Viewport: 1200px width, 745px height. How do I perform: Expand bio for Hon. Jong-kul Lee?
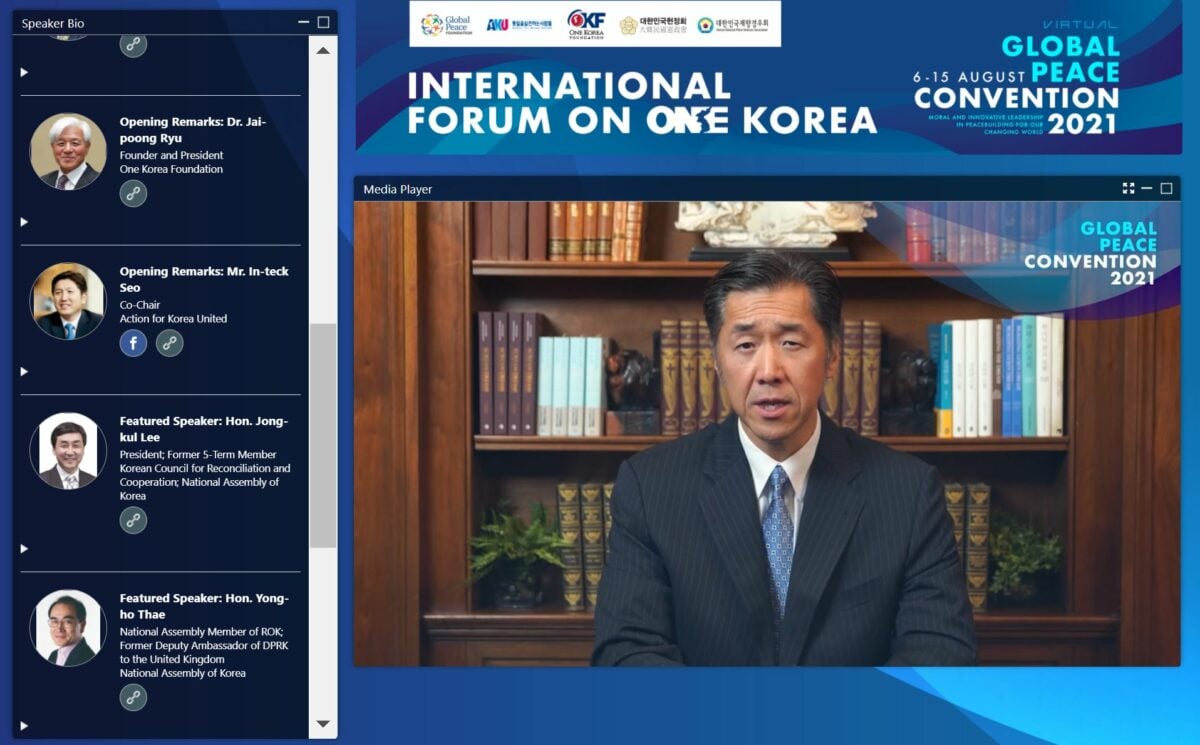point(24,549)
